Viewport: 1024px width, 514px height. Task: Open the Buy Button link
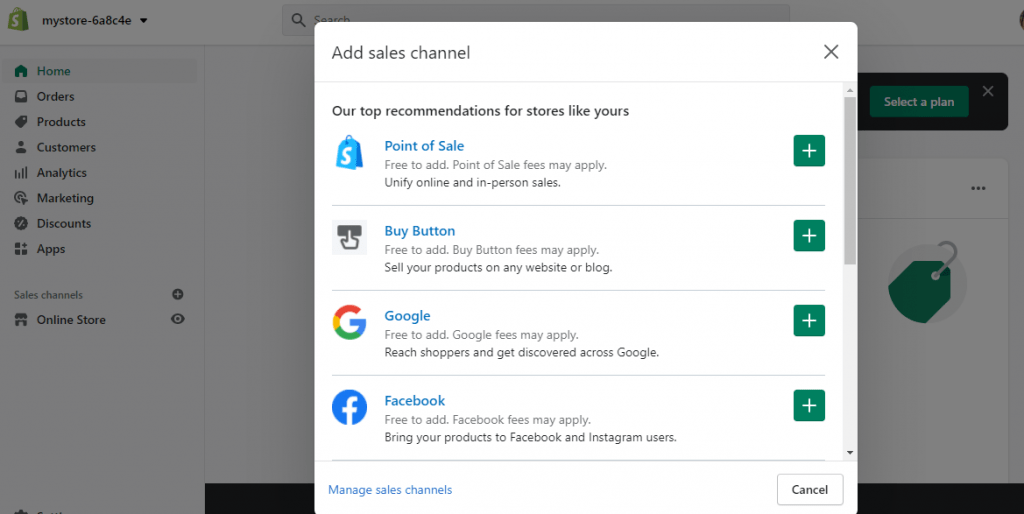[419, 231]
